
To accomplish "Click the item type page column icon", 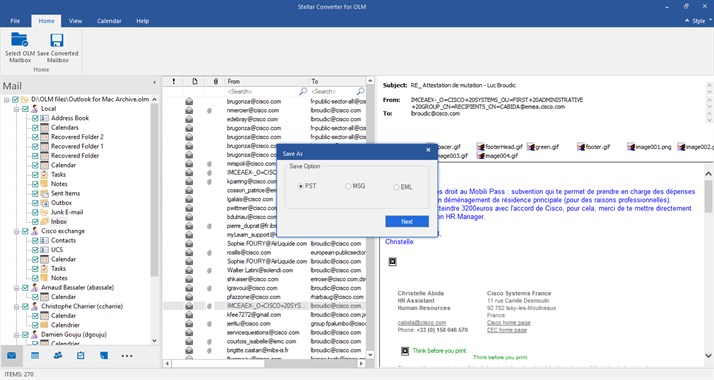I will [194, 81].
